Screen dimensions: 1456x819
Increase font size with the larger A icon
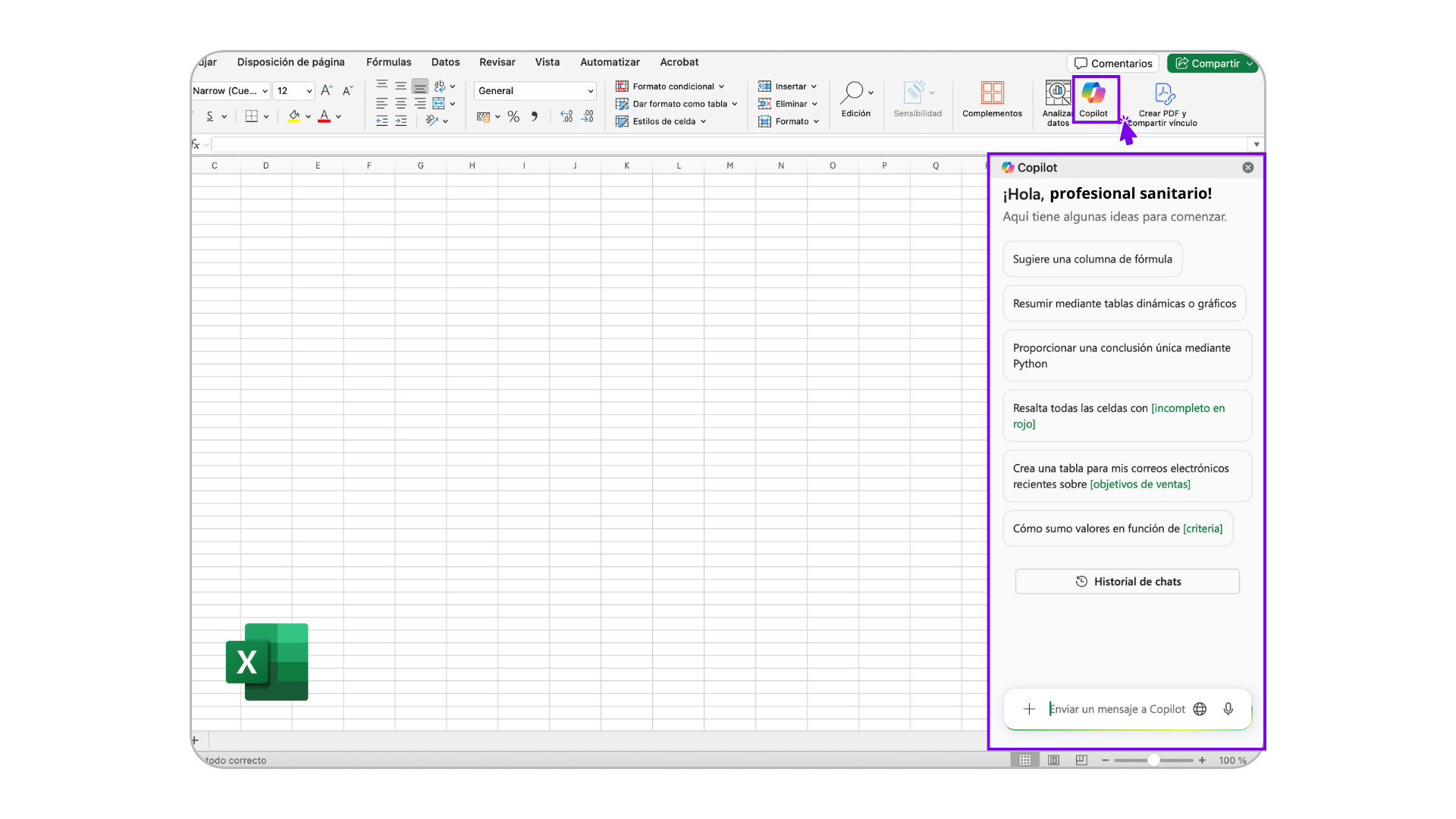[x=326, y=91]
